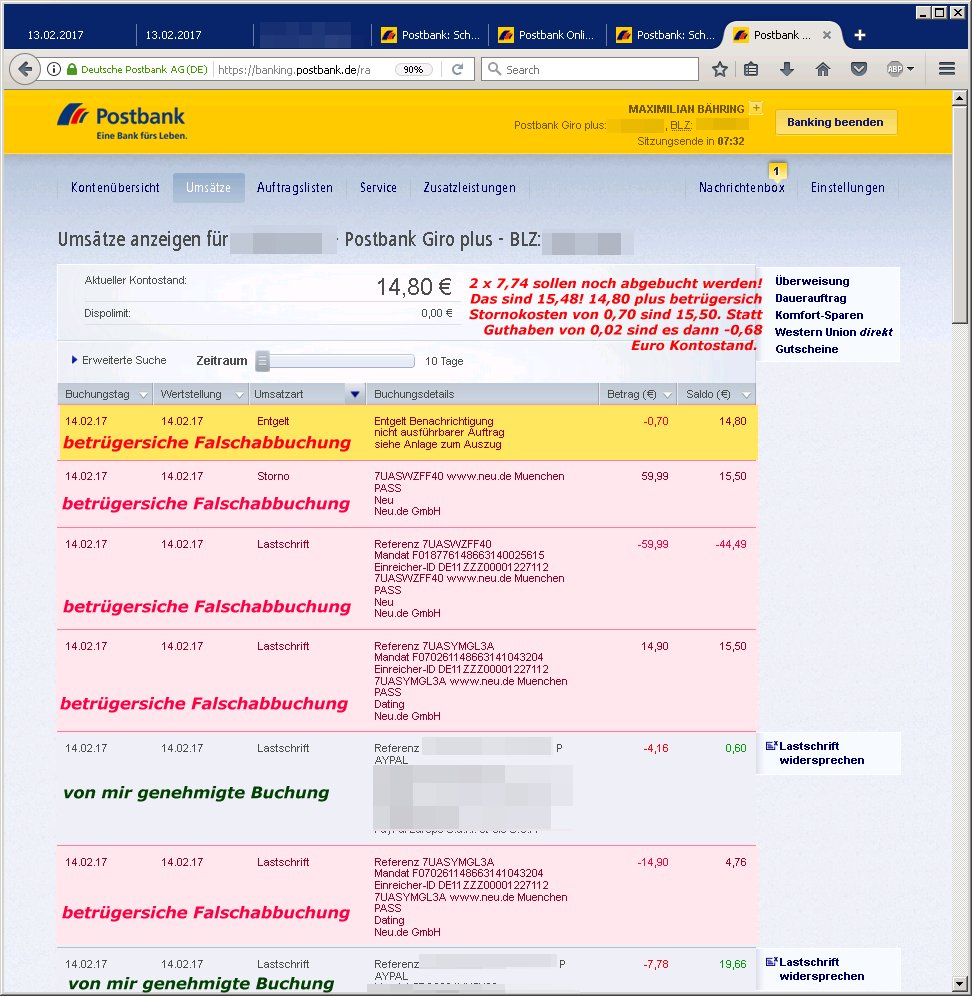The width and height of the screenshot is (972, 996).
Task: Open the Wertstellung column dropdown
Action: click(240, 394)
